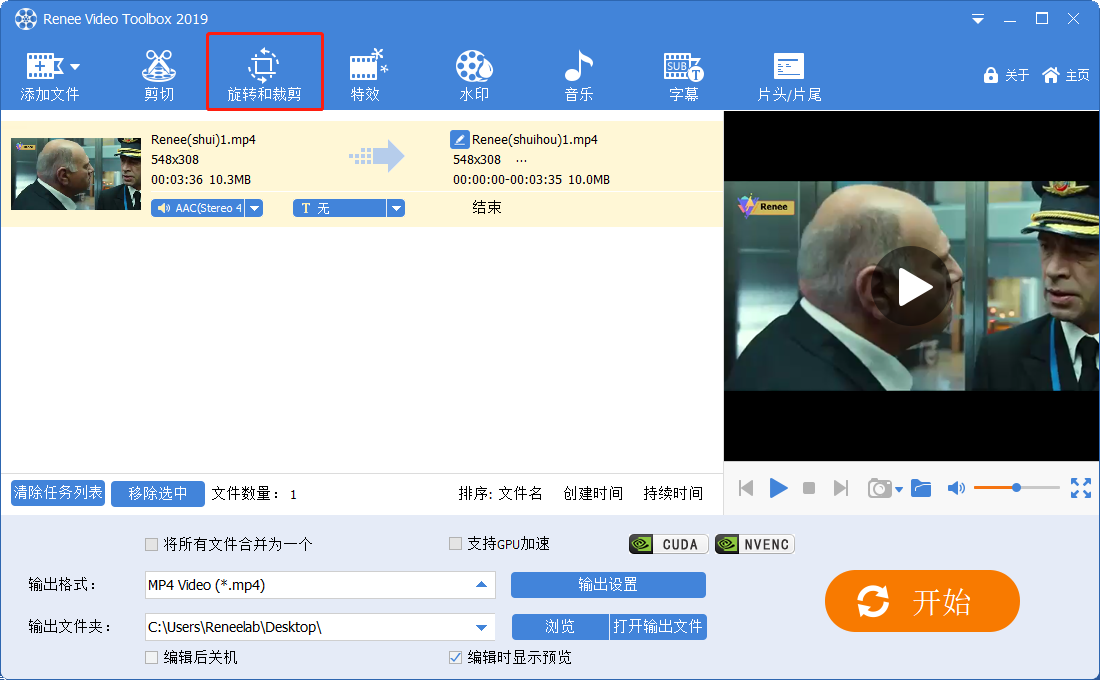Screen dimensions: 1100x680
Task: Click the Renee Video Toolbox film reel logo
Action: 26,19
